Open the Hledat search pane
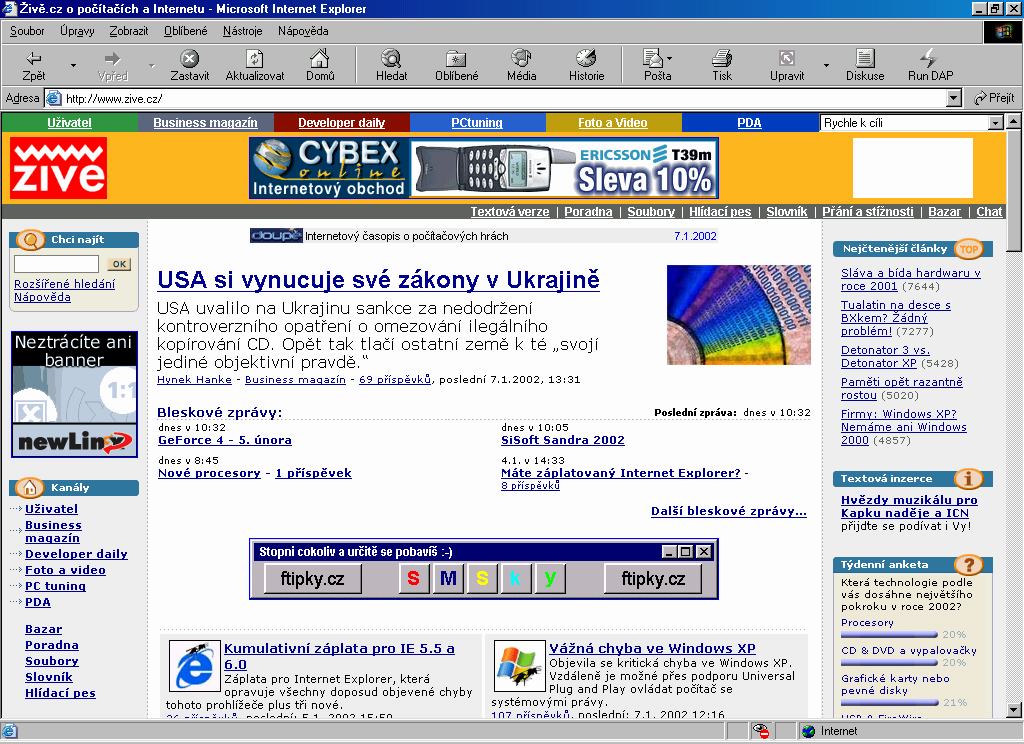 391,65
